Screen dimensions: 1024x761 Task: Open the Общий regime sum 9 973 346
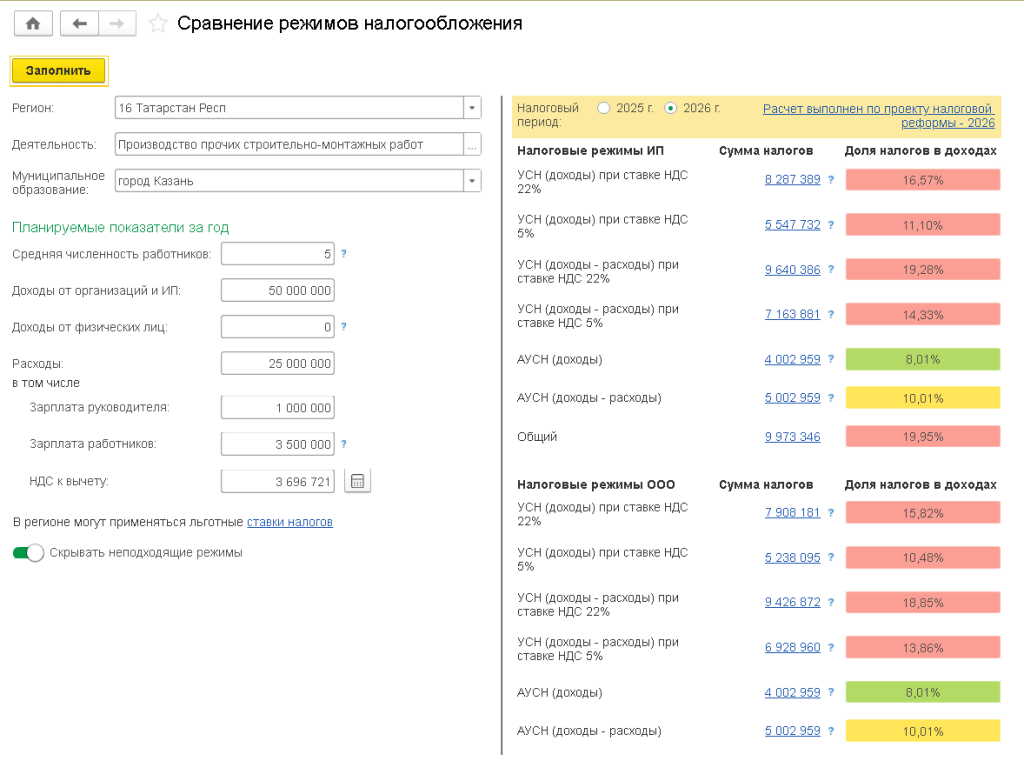click(x=792, y=436)
